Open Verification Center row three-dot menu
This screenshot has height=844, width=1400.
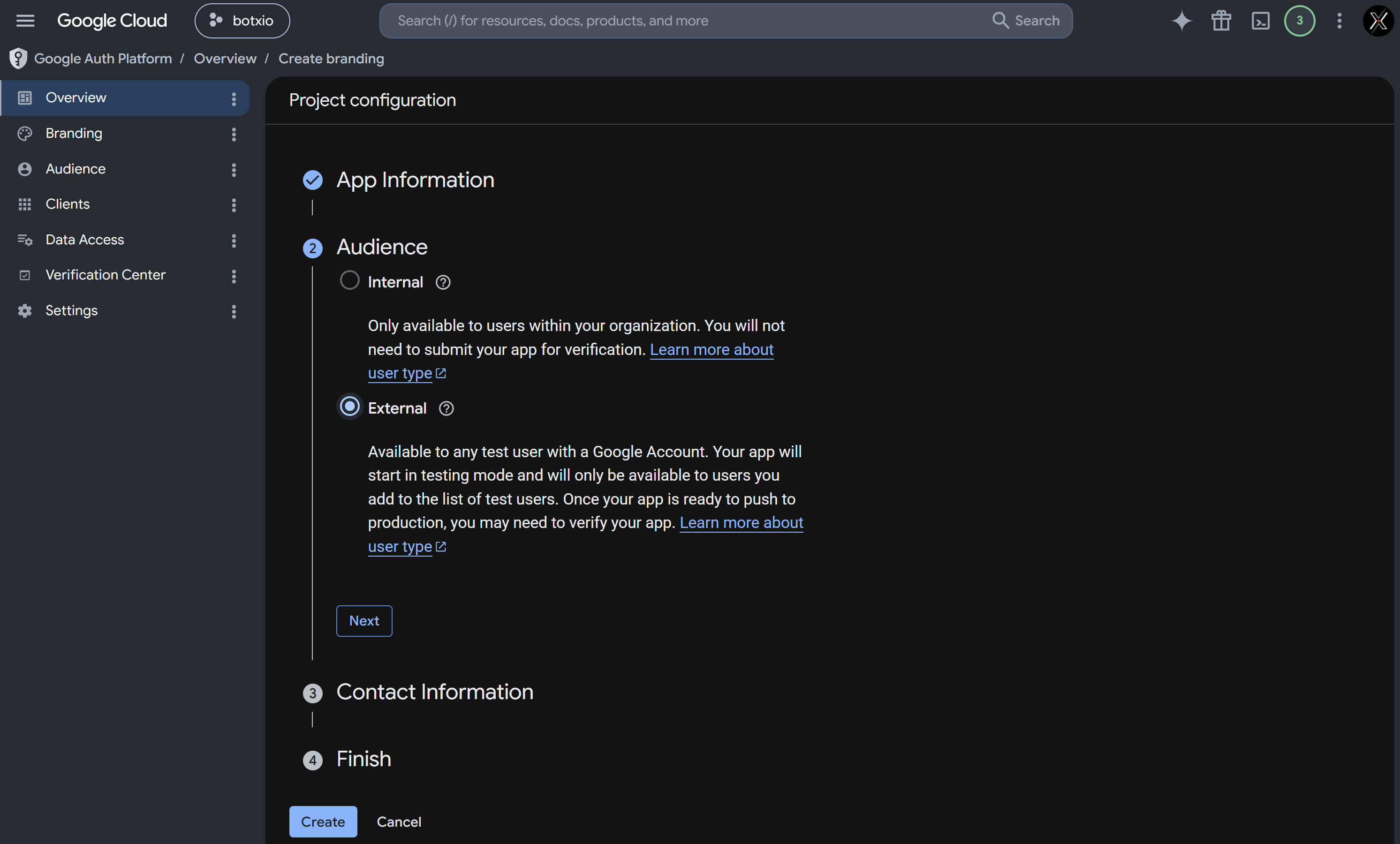(x=234, y=276)
